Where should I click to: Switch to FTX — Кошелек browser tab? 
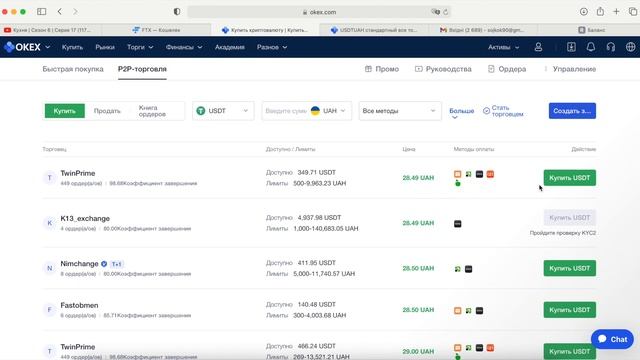click(156, 30)
